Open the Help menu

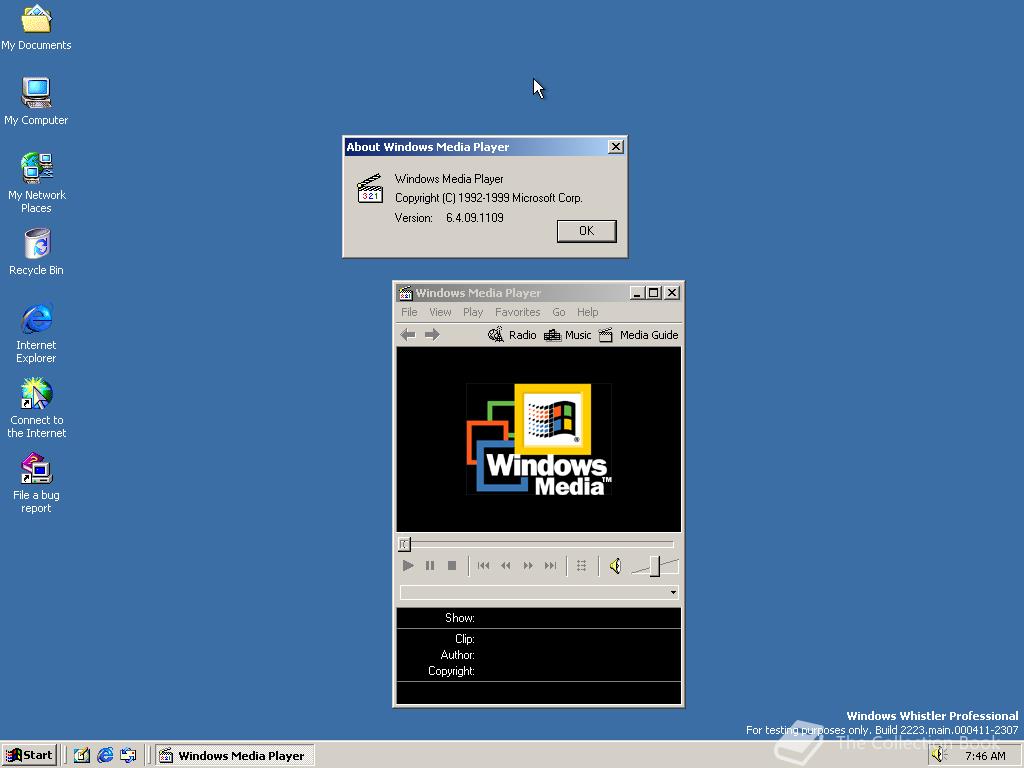[588, 312]
